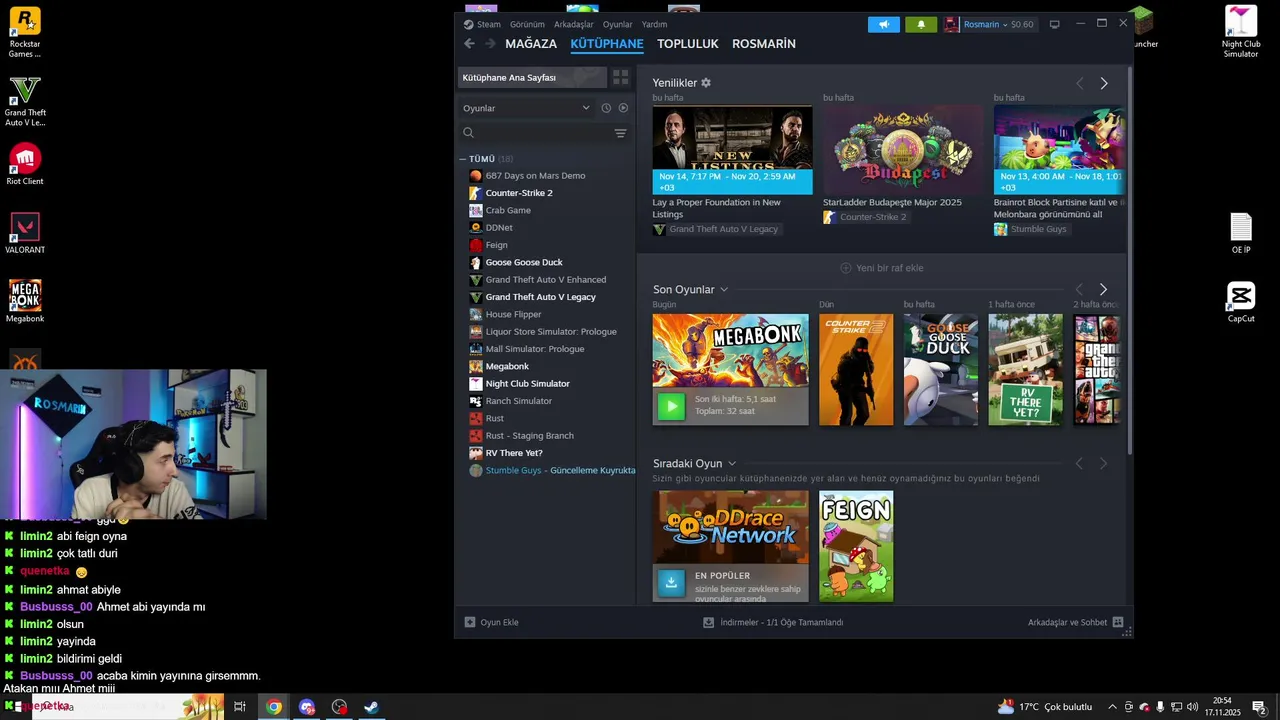The image size is (1280, 720).
Task: Select RV There Yet? in library list
Action: coord(514,453)
